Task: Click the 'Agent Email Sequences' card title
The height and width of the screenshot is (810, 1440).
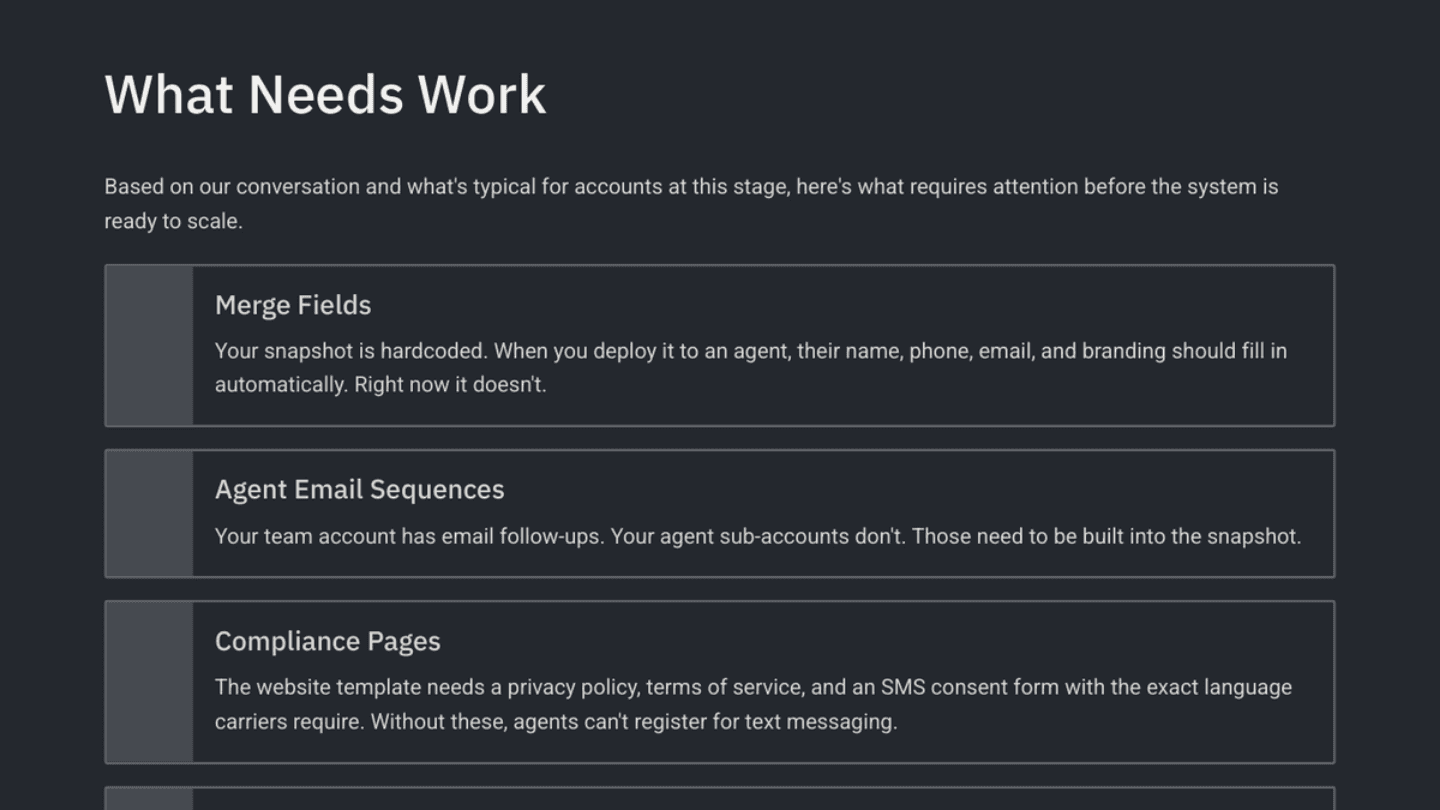Action: tap(359, 489)
